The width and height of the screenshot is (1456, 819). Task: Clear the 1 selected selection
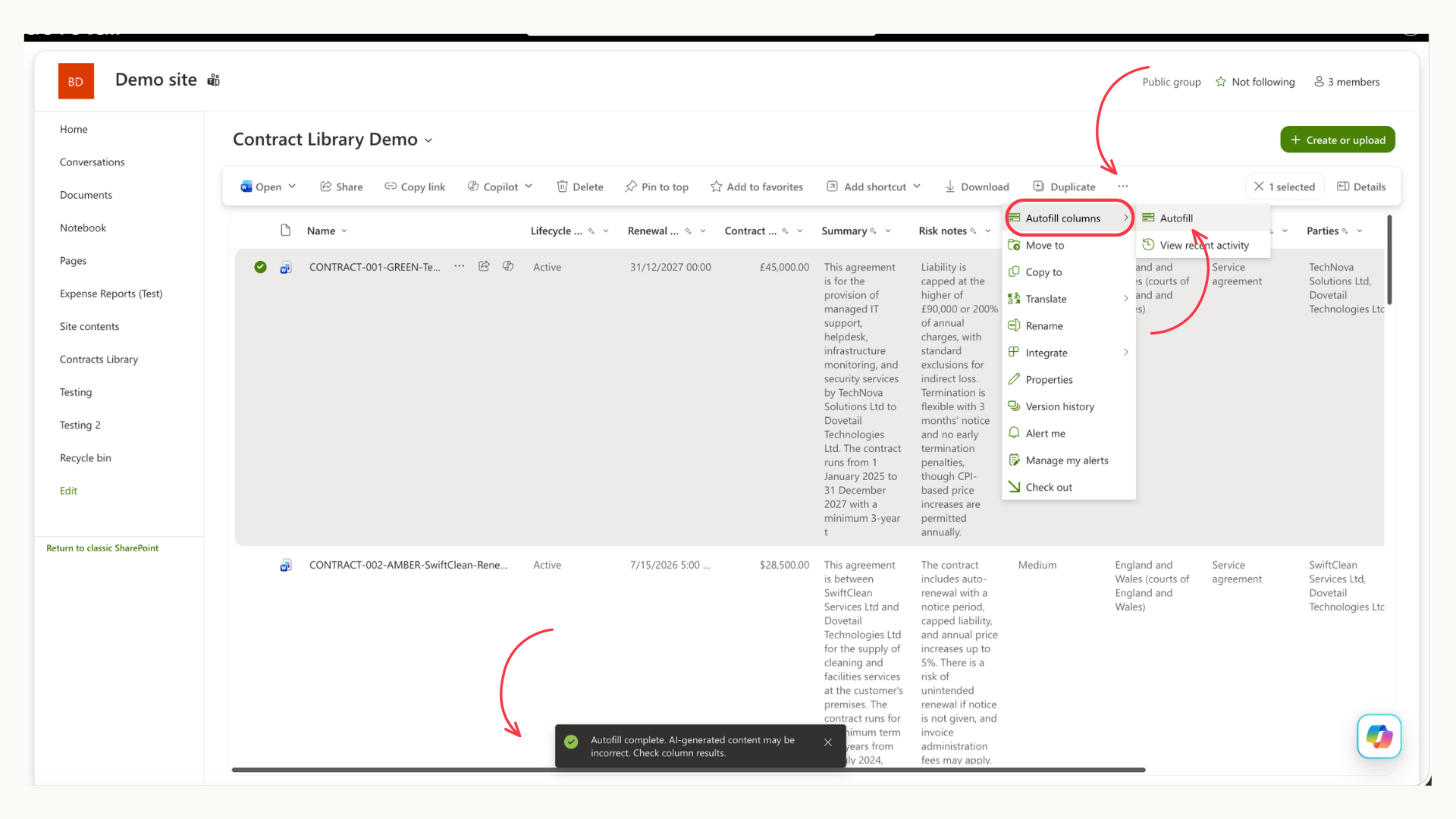pos(1285,187)
